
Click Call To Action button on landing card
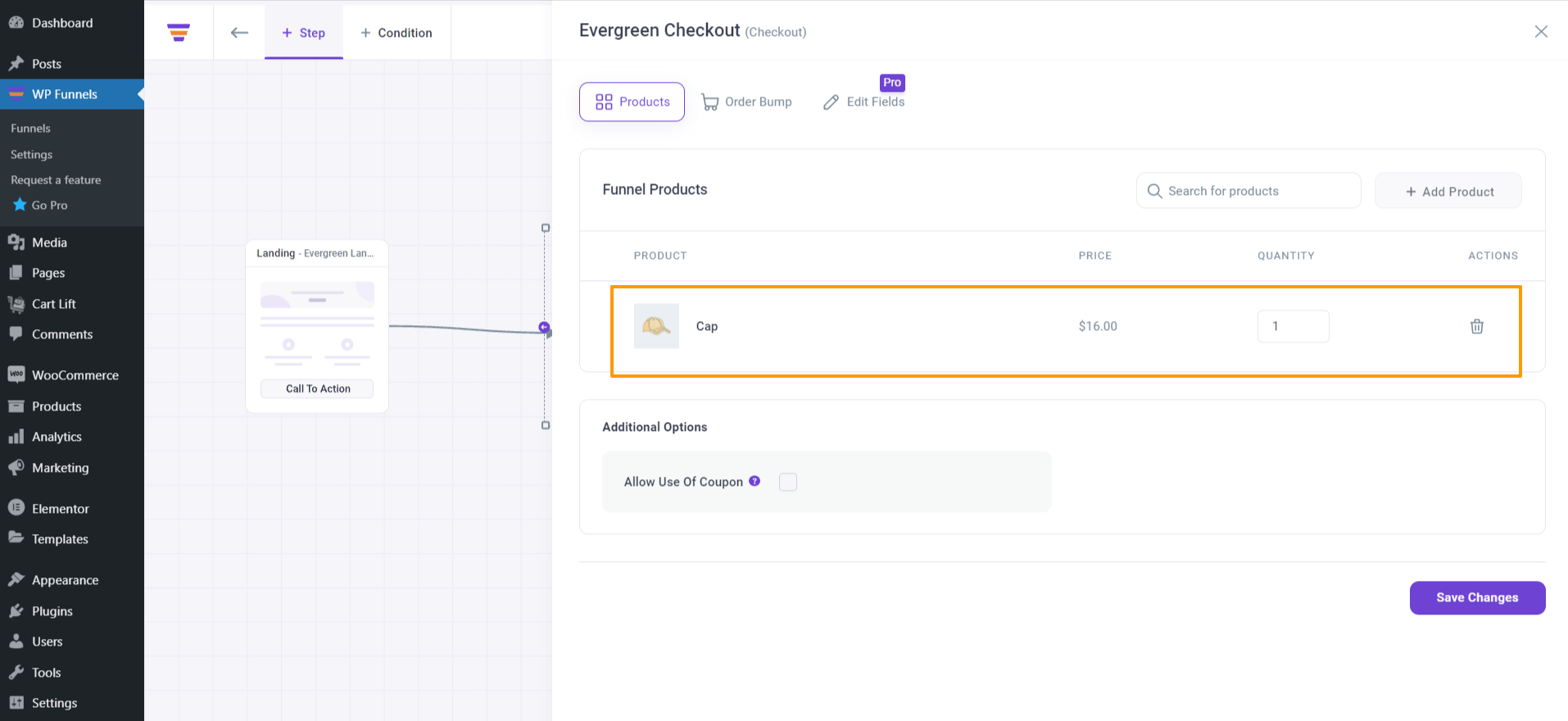click(317, 388)
